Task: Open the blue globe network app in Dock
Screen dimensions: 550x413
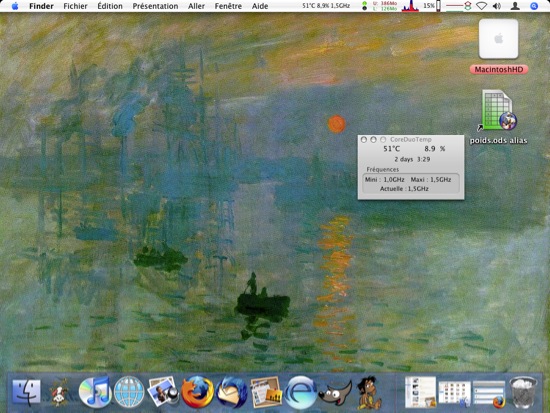Action: click(129, 392)
